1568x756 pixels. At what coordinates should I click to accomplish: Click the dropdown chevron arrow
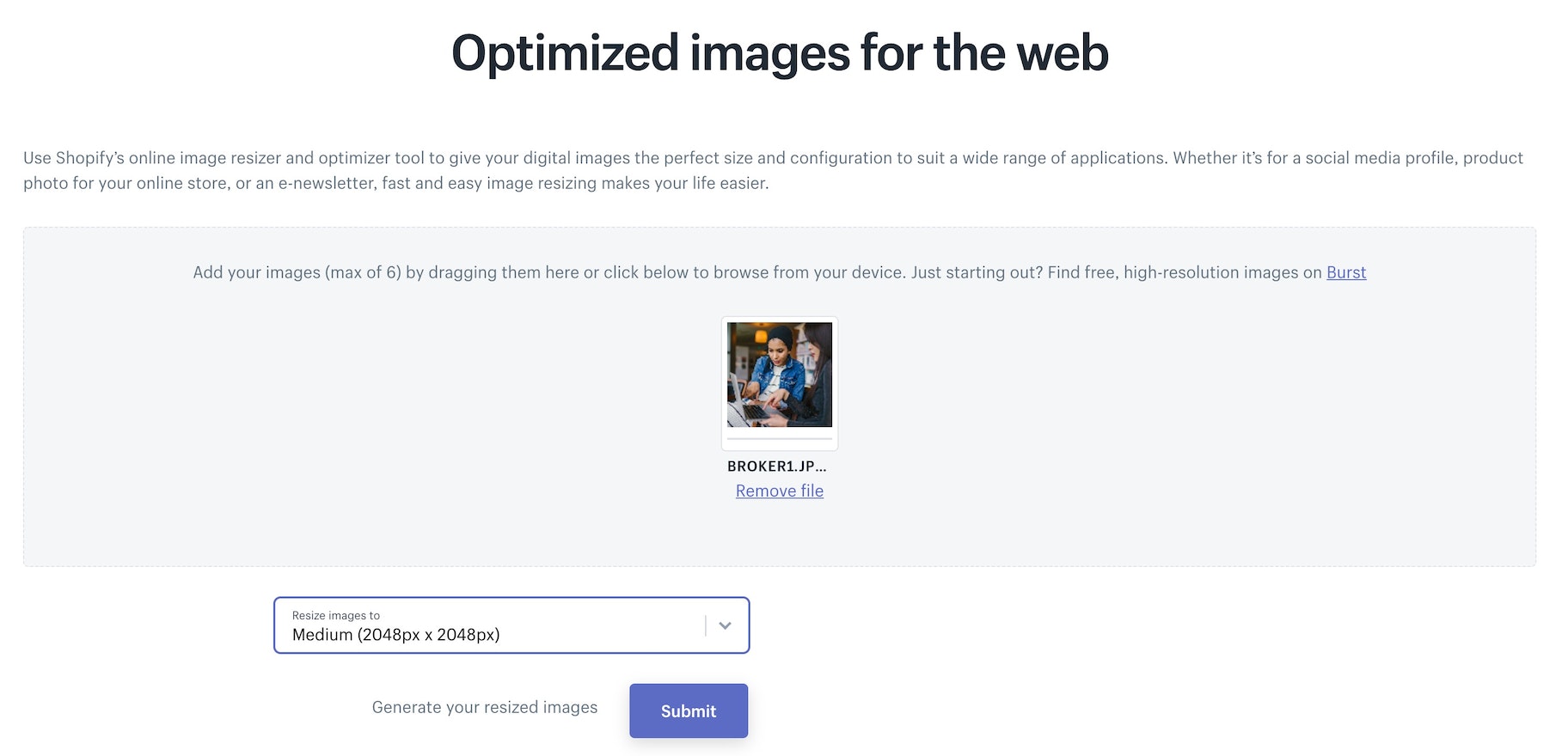tap(725, 625)
